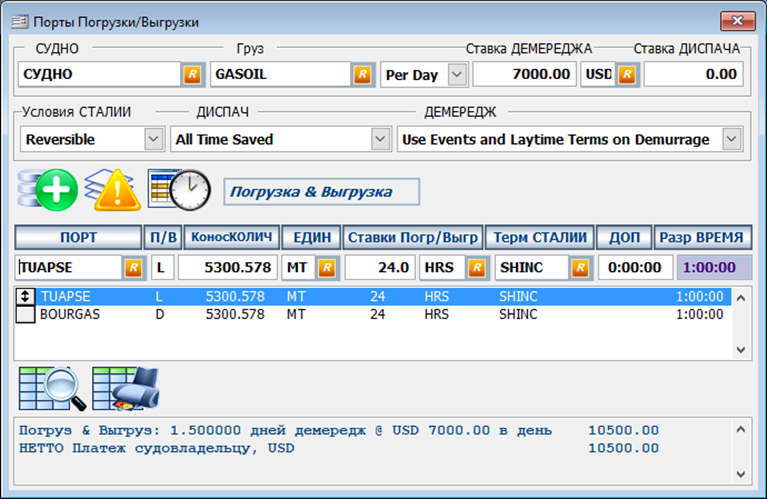Image resolution: width=767 pixels, height=499 pixels.
Task: Click the MT unit entry field
Action: (298, 268)
